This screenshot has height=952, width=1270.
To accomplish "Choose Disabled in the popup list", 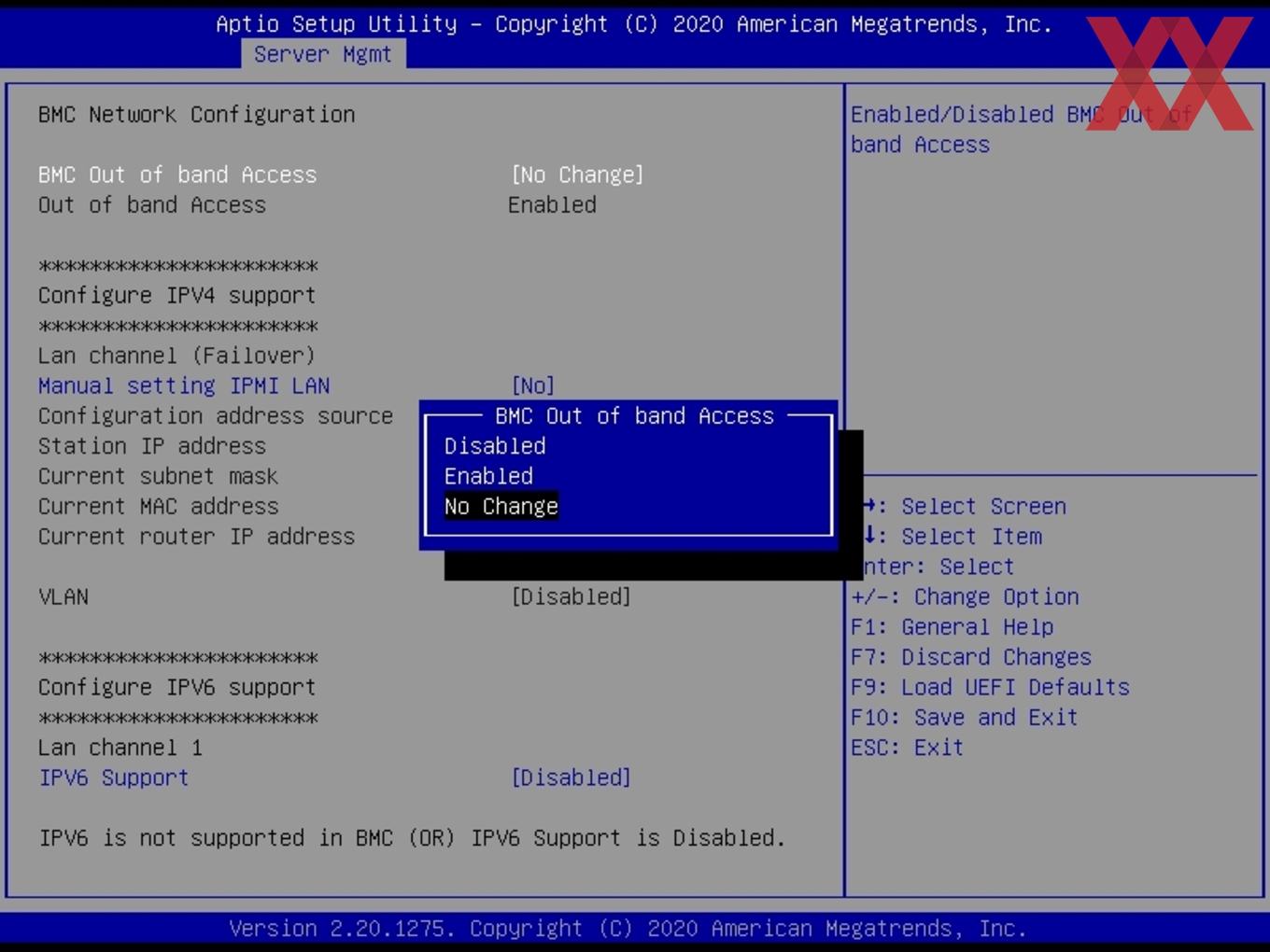I will point(495,446).
